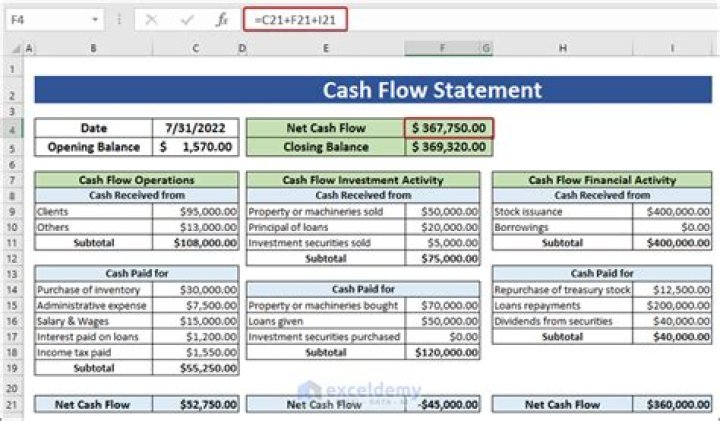Select the $1,550.00 income tax amount
720x421 pixels.
(x=196, y=352)
